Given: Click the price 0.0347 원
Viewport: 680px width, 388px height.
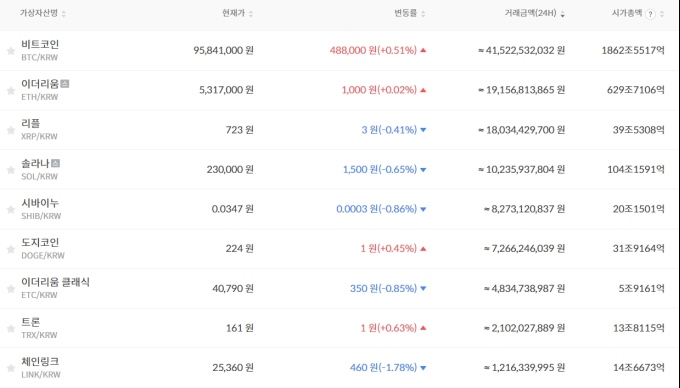Looking at the screenshot, I should (232, 209).
